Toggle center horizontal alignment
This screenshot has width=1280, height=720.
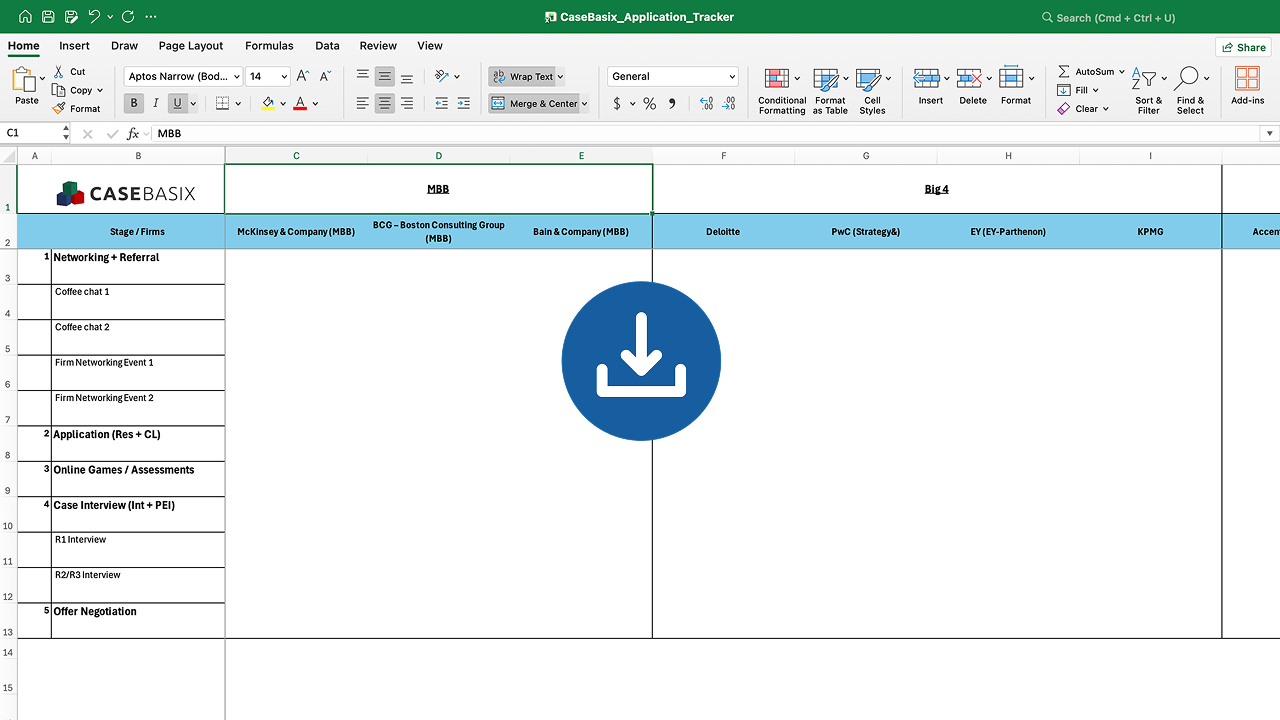point(384,103)
